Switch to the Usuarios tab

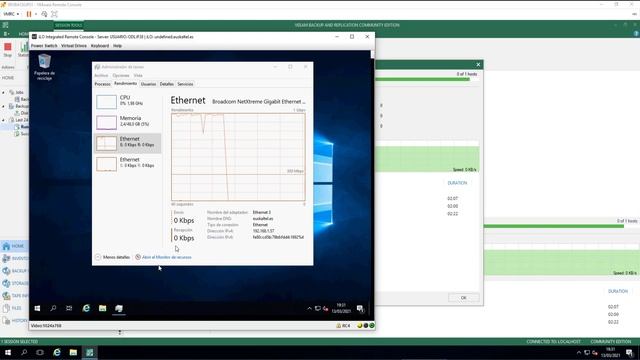(x=148, y=84)
